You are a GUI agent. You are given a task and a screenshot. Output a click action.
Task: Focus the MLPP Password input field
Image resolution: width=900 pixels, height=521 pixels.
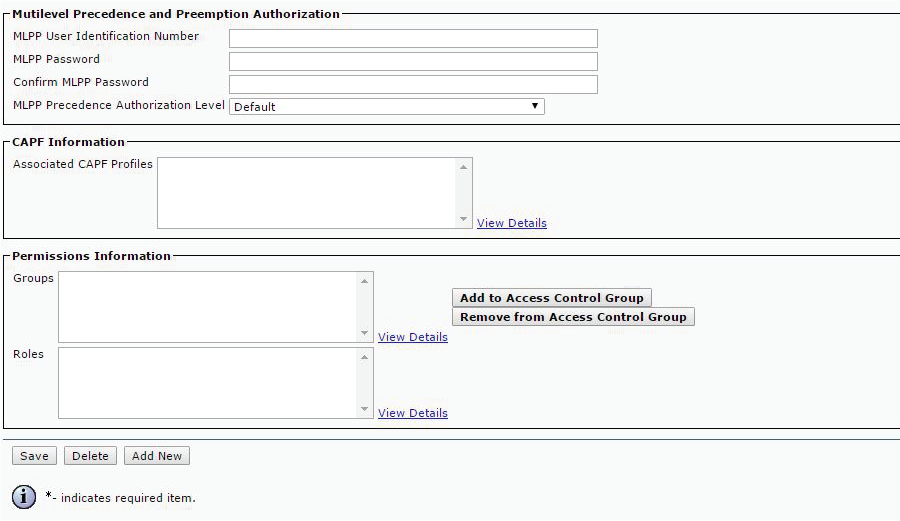(x=413, y=61)
